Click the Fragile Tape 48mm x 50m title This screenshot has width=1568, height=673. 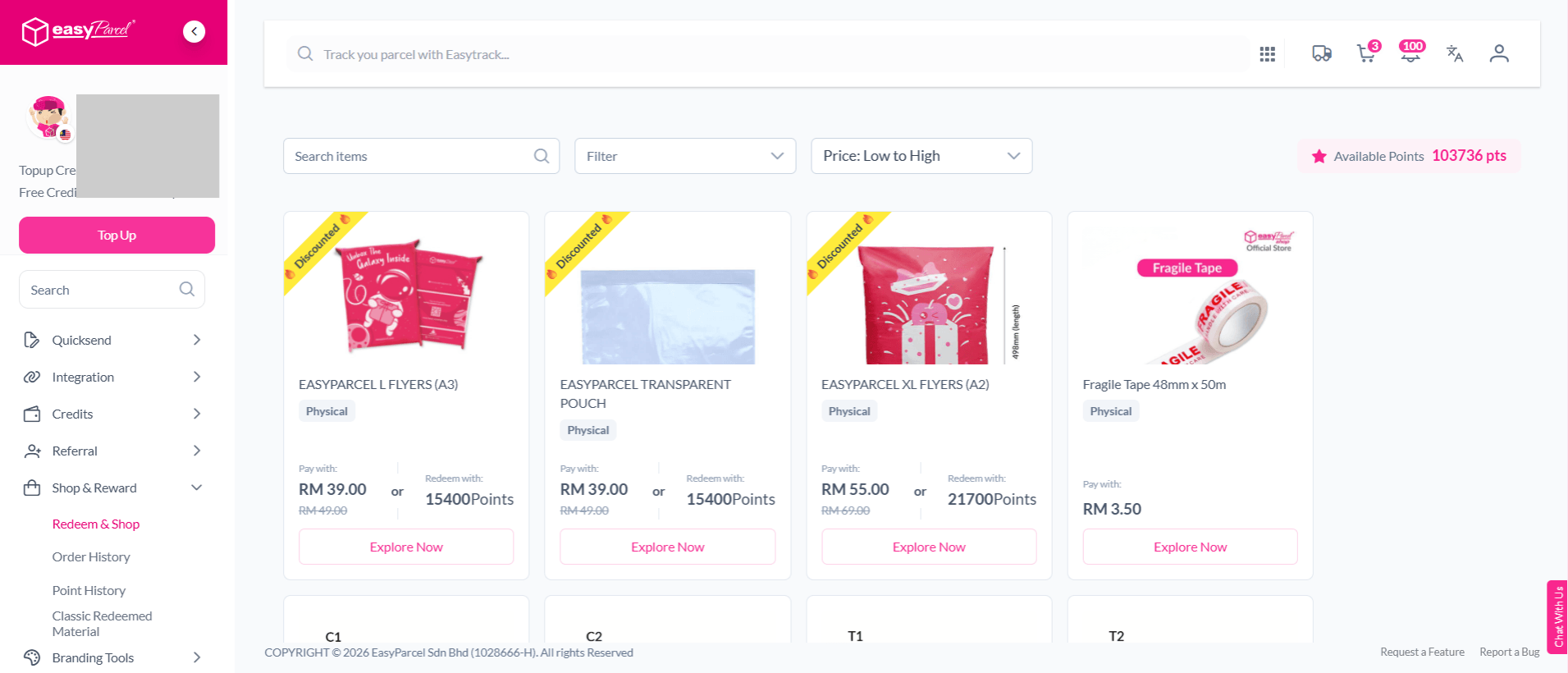tap(1154, 384)
